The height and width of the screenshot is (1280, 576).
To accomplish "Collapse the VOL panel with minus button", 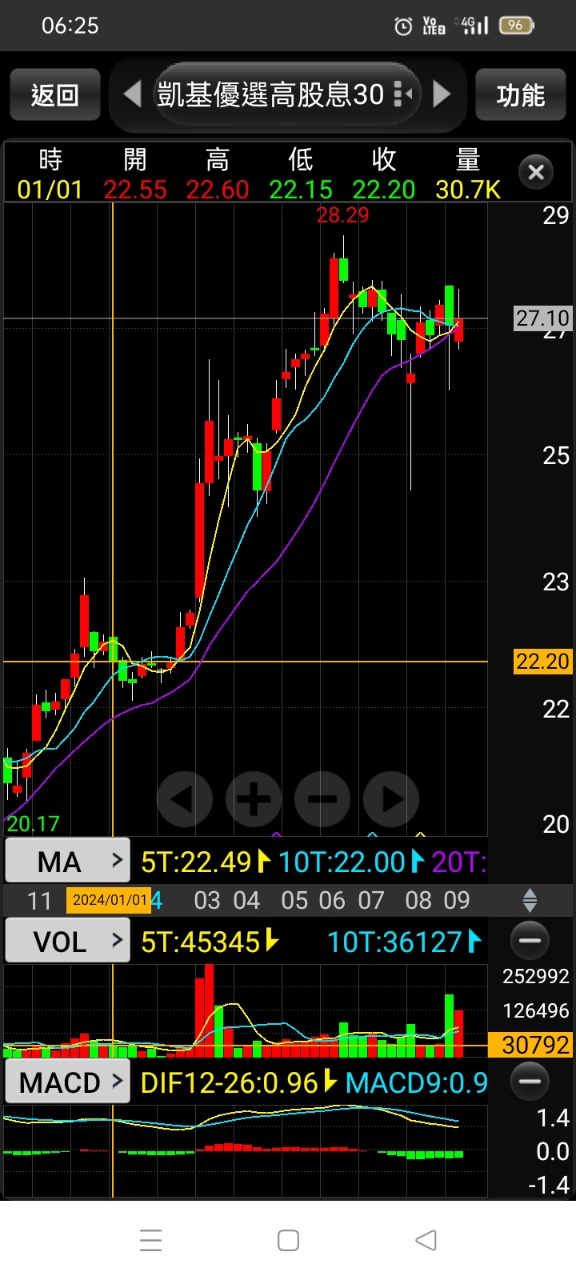I will point(530,941).
